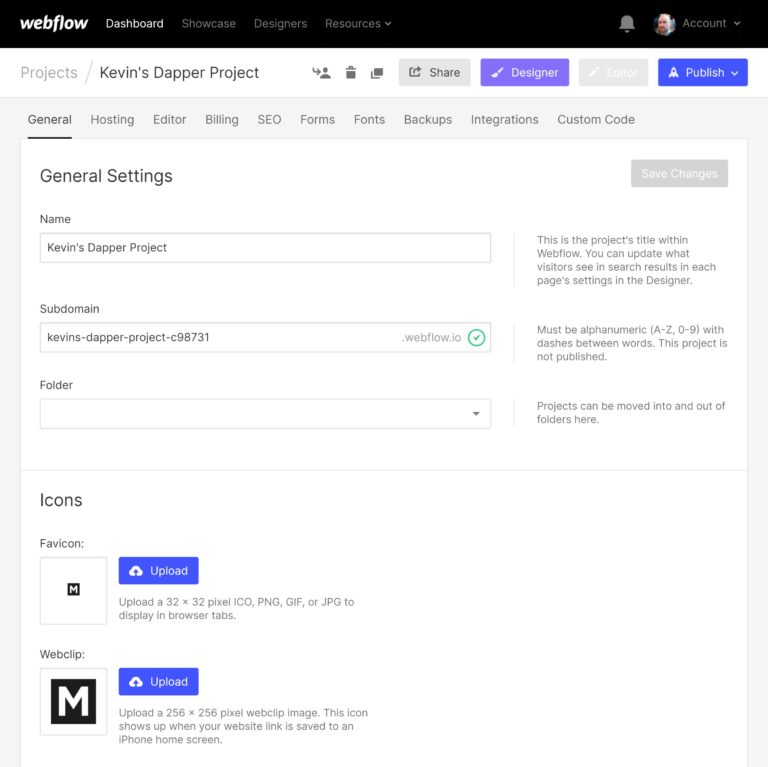This screenshot has height=767, width=768.
Task: Click the project Name input field
Action: coord(265,248)
